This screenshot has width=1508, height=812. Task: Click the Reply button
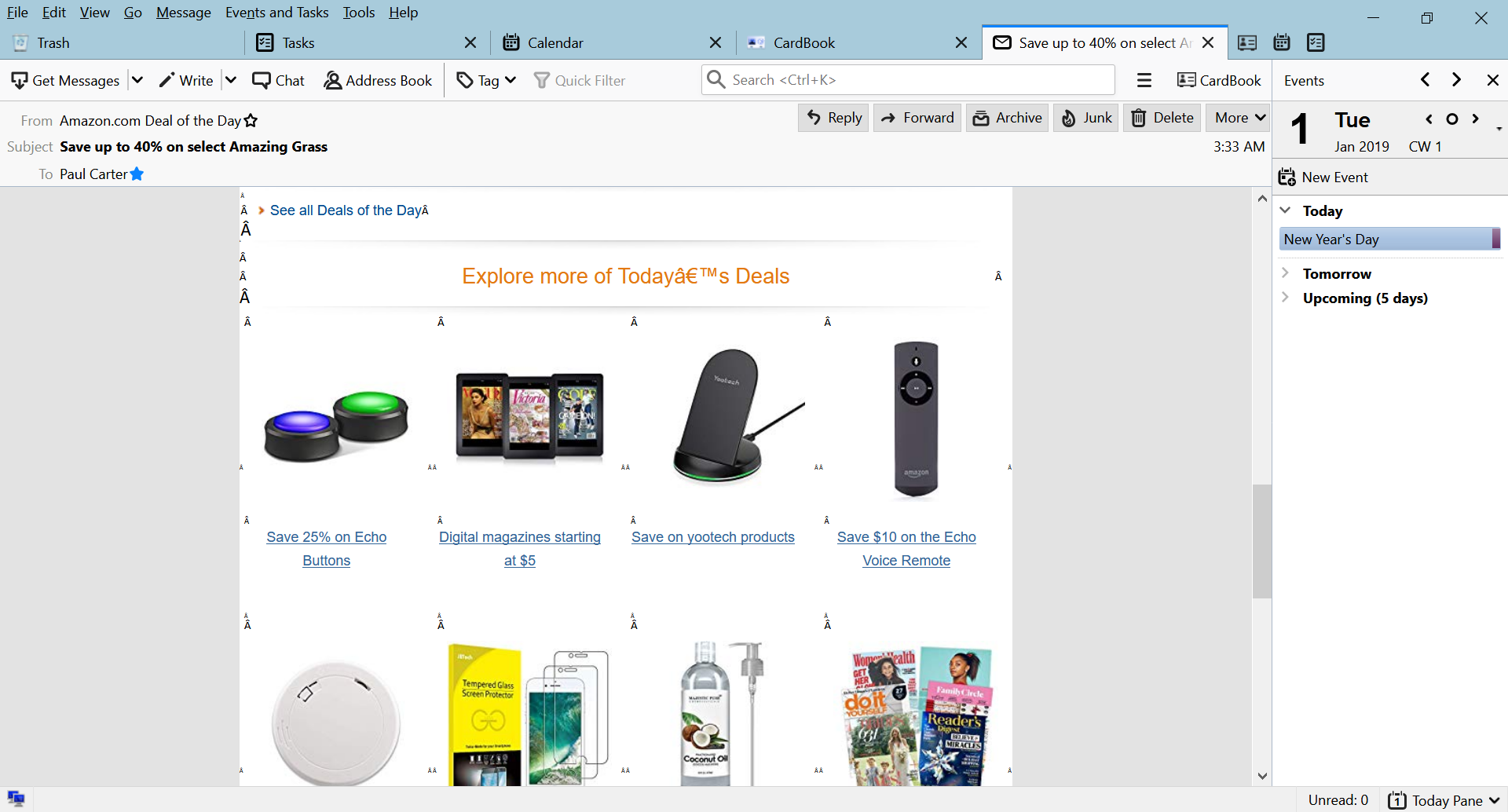click(834, 118)
